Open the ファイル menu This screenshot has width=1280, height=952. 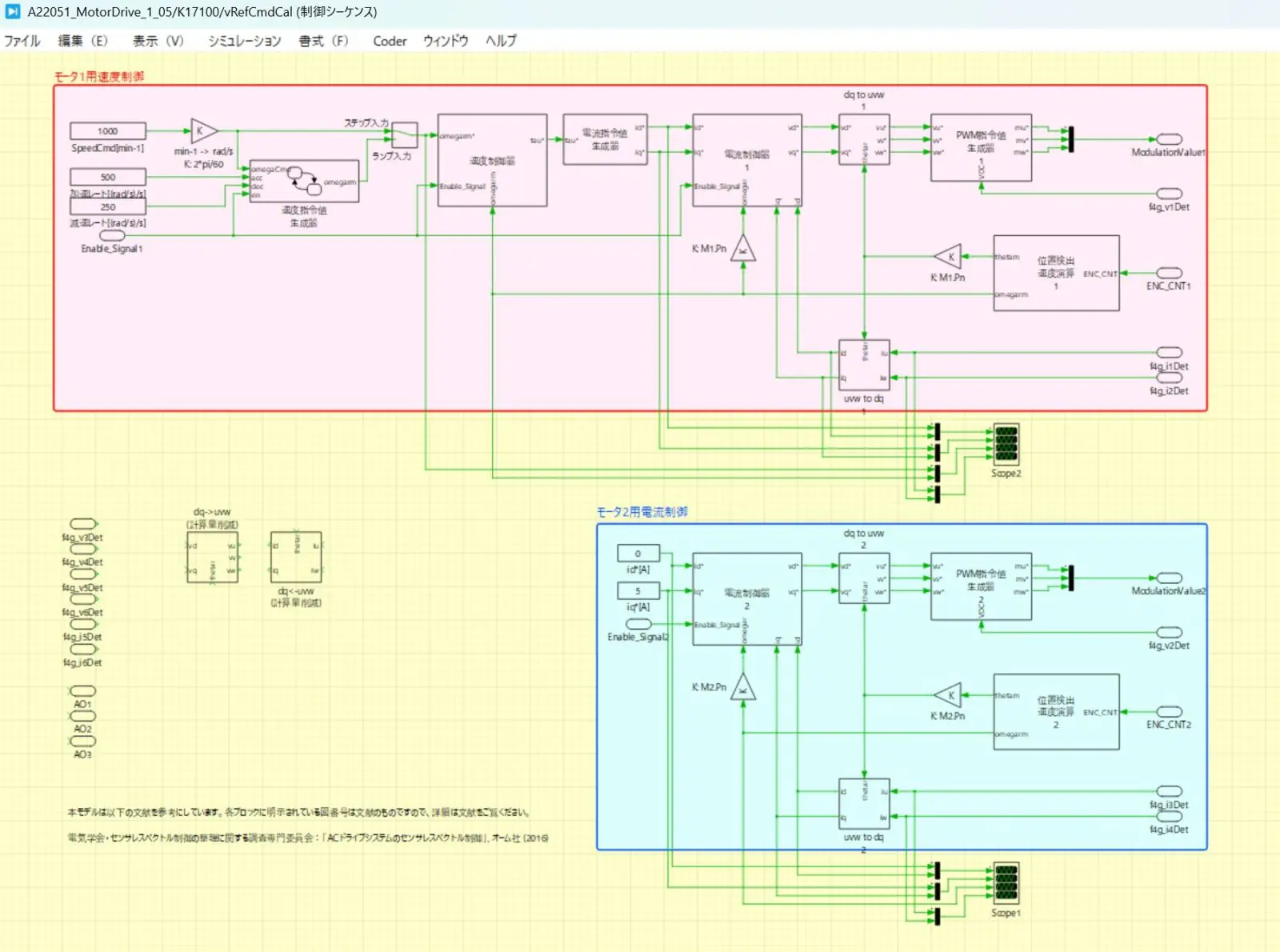(22, 41)
